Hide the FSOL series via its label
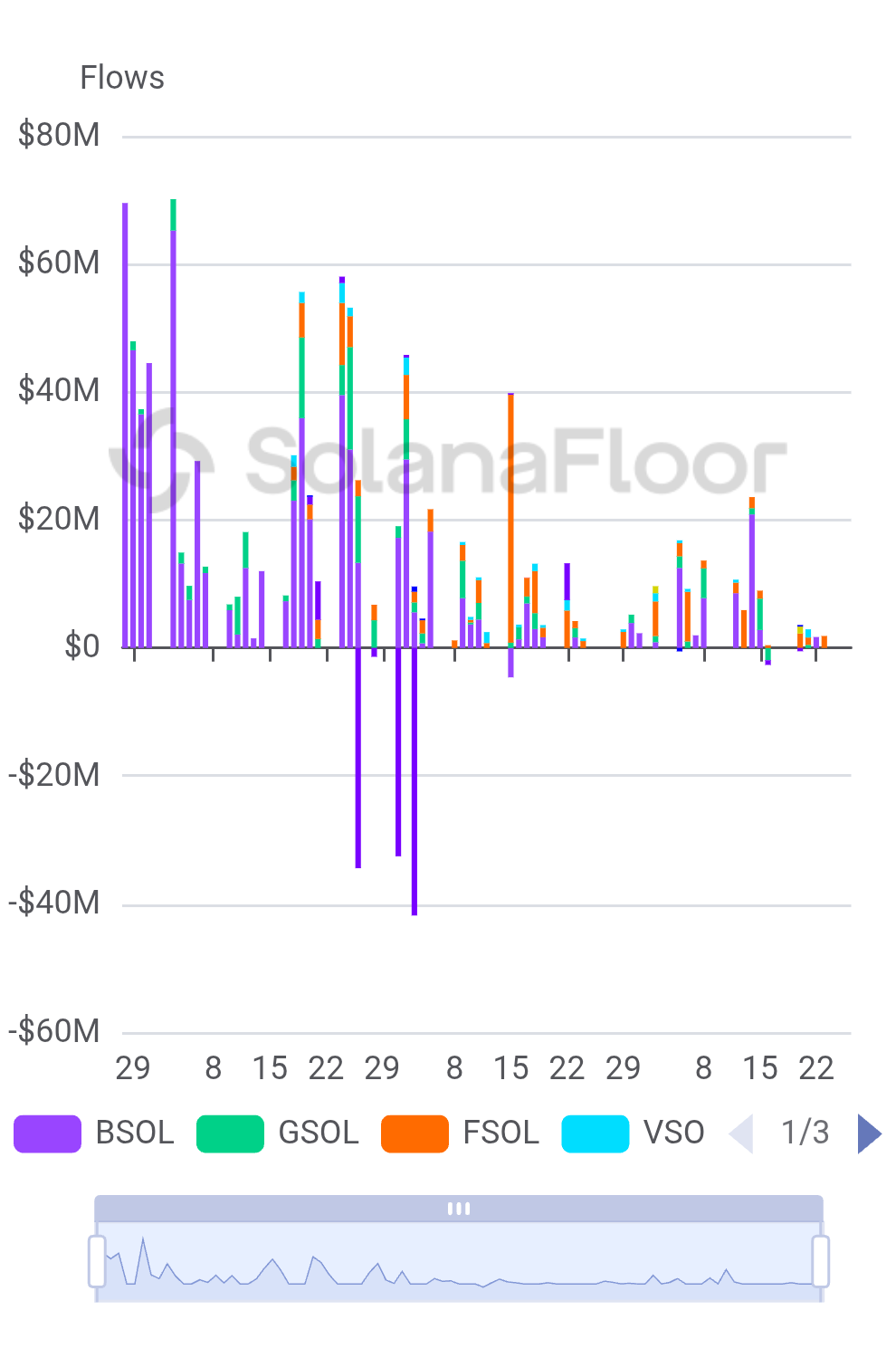 (500, 1133)
